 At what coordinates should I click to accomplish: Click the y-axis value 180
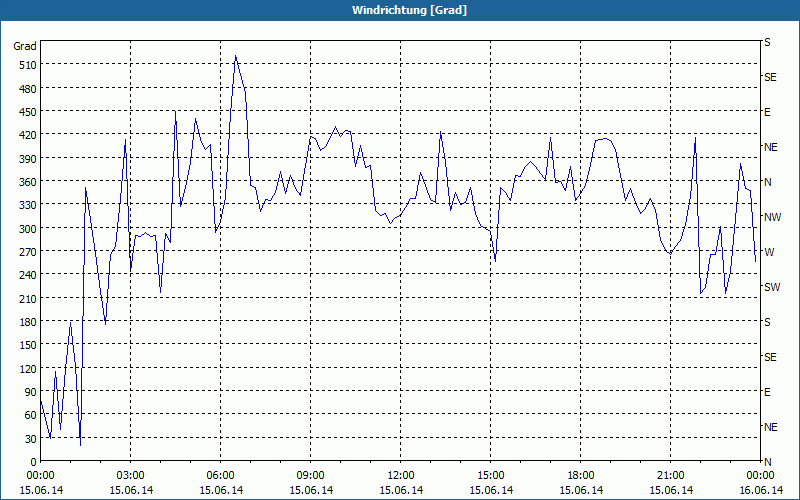point(28,322)
